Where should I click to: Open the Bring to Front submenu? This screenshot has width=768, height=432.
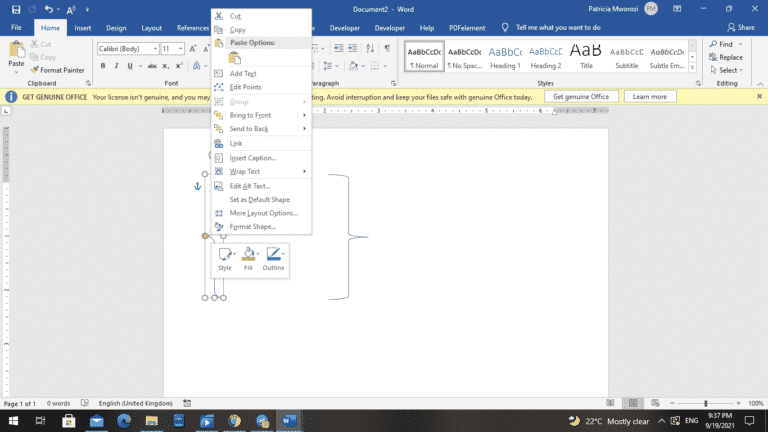[261, 115]
